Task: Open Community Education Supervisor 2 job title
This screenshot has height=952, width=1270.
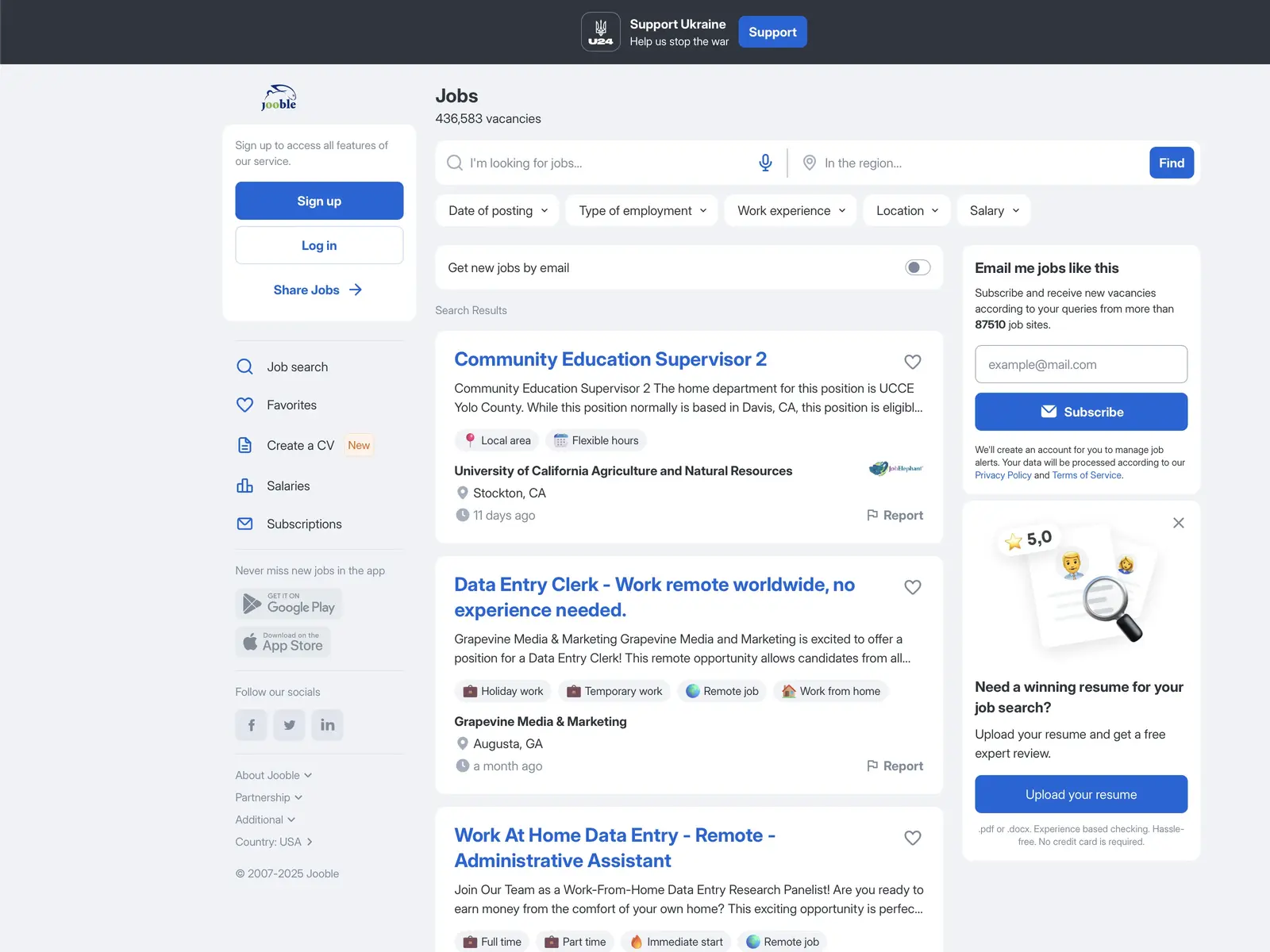Action: tap(610, 359)
